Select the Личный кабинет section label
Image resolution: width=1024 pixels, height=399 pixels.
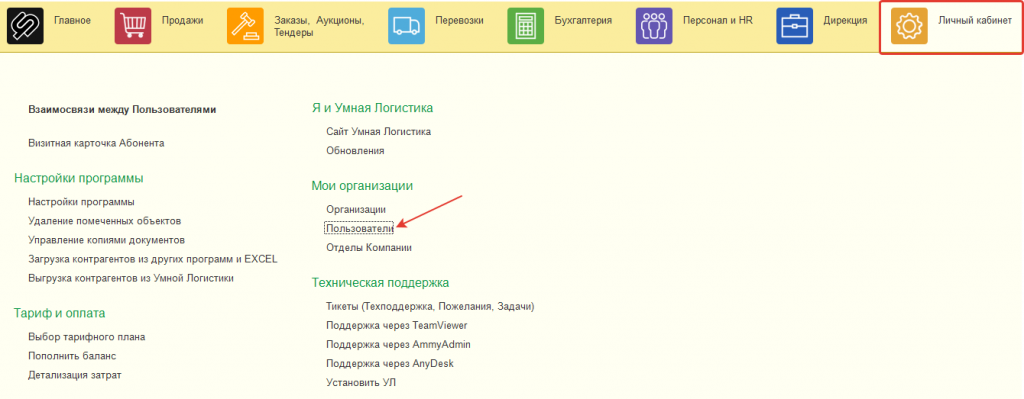click(975, 20)
